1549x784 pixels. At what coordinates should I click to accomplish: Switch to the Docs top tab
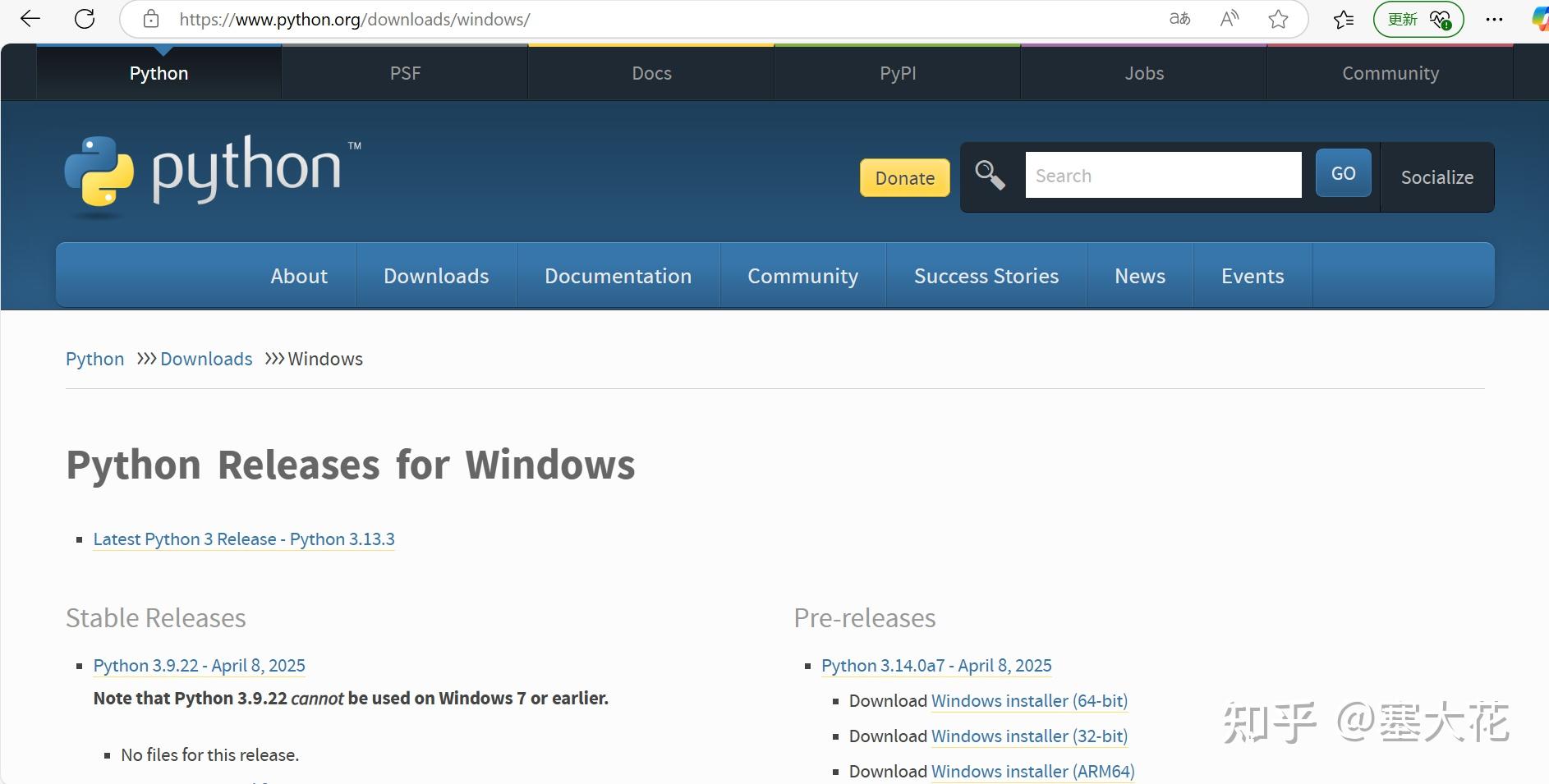click(x=651, y=73)
